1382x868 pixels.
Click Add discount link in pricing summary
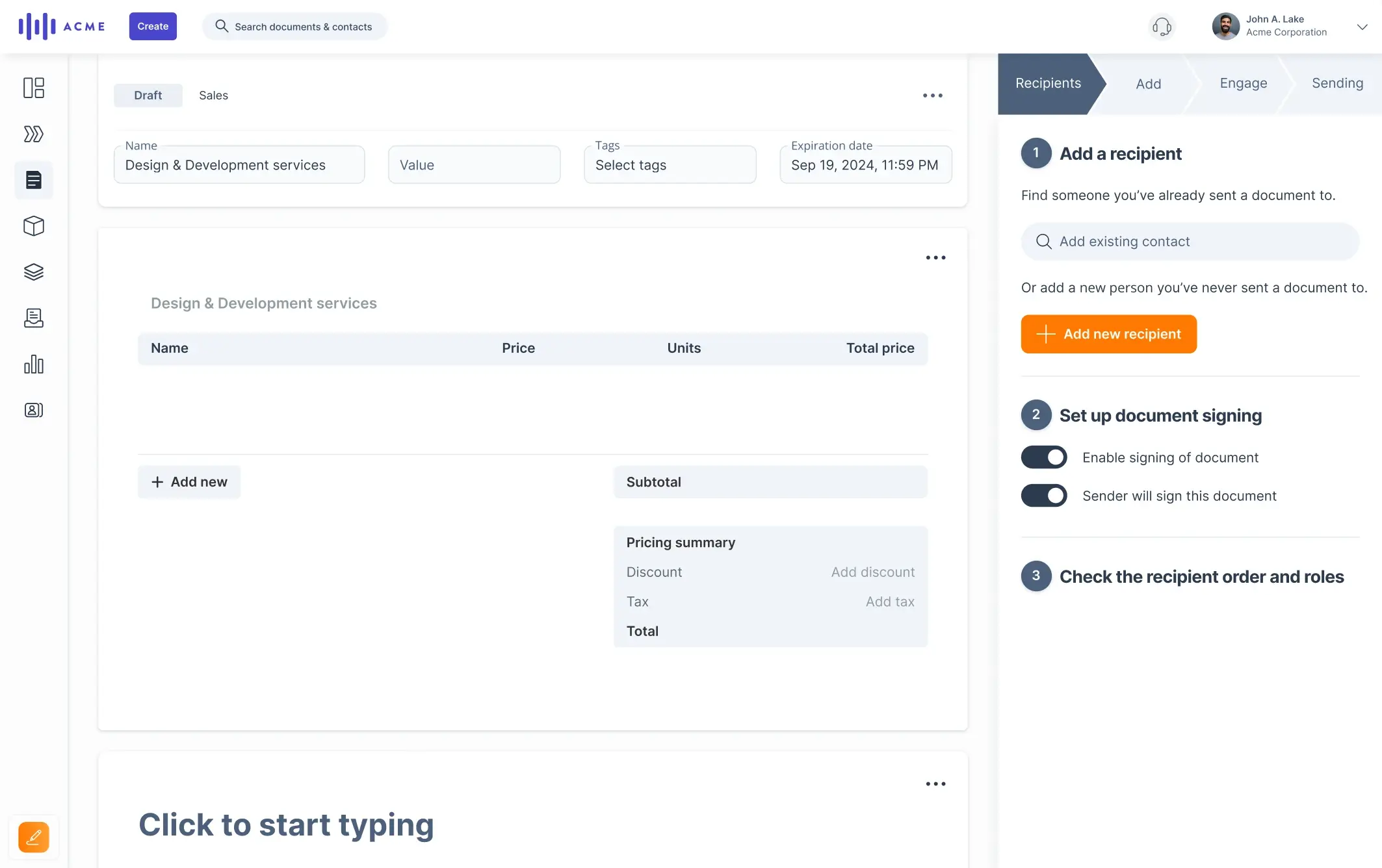click(873, 572)
